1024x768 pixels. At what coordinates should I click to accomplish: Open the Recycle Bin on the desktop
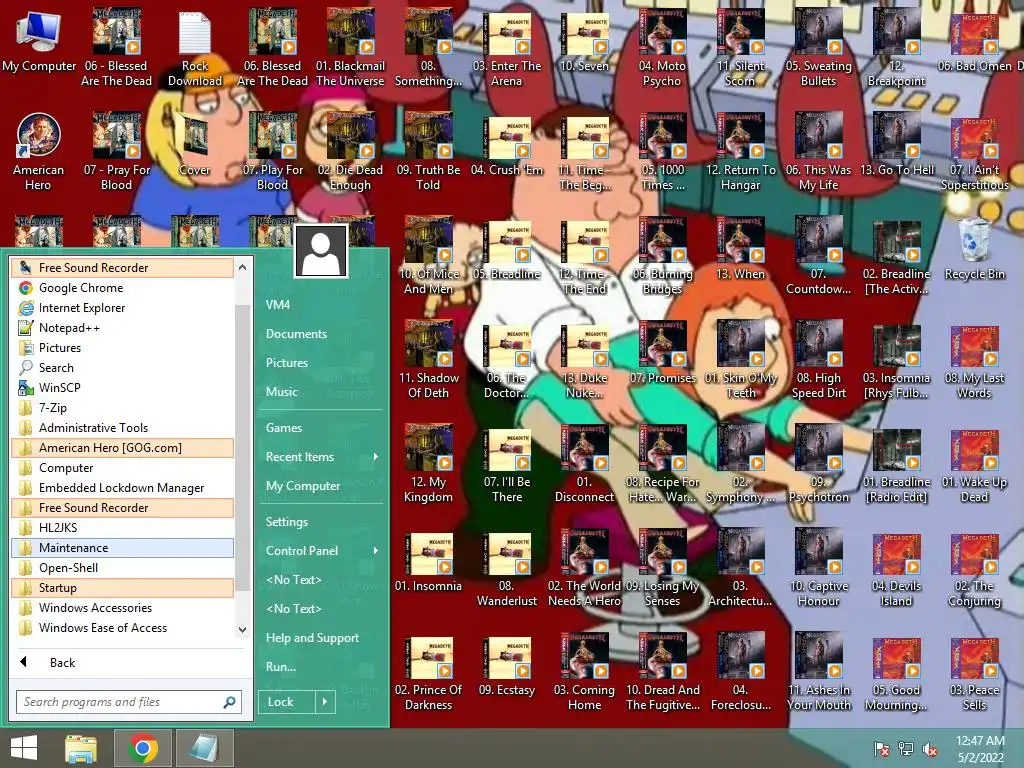974,249
